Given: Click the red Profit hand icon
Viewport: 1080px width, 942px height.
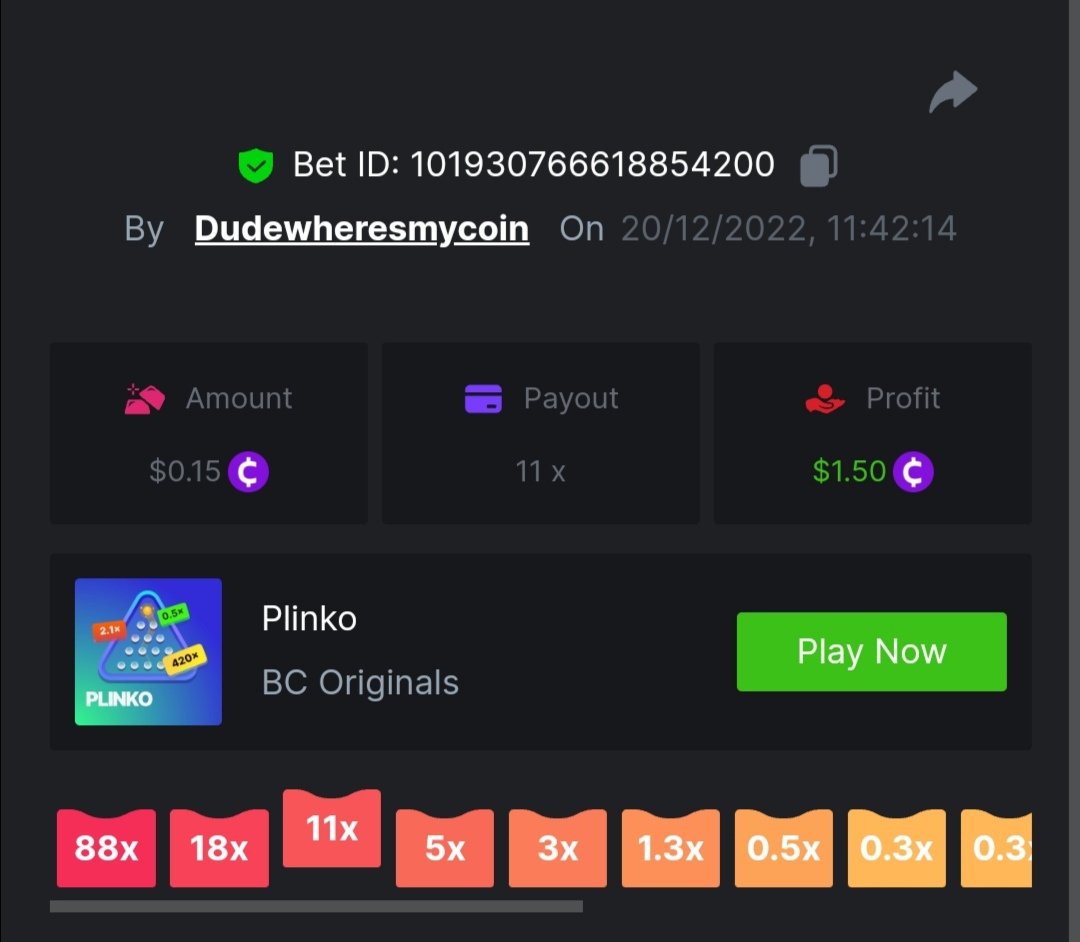Looking at the screenshot, I should tap(824, 399).
